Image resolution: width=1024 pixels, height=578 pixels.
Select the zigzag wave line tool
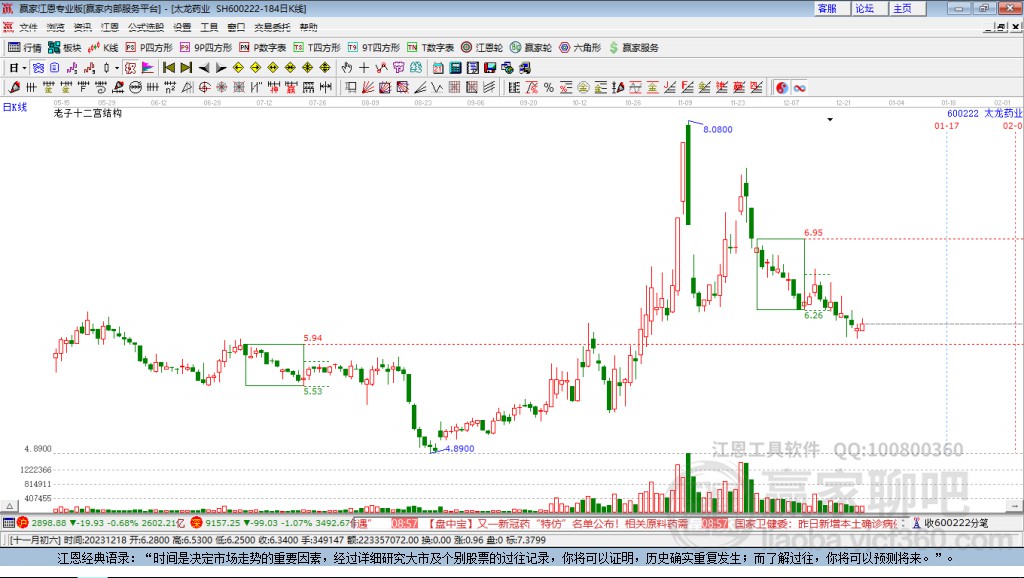click(437, 88)
